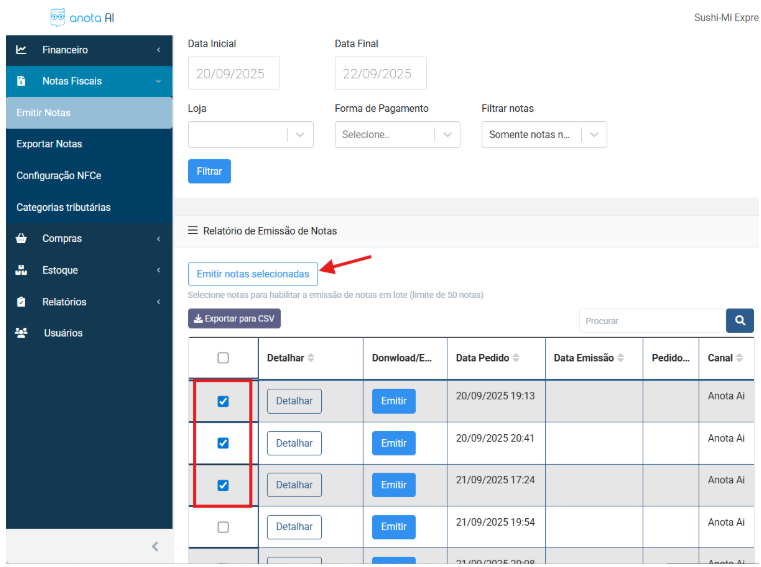
Task: Click the blue Filtrar button
Action: click(209, 171)
